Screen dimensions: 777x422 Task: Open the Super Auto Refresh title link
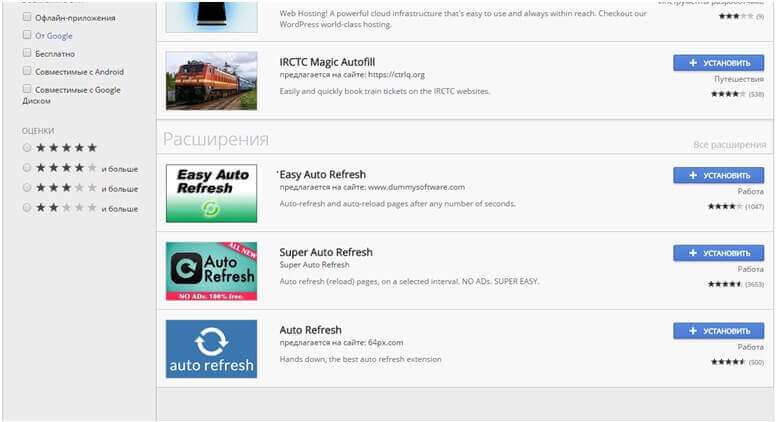coord(325,252)
